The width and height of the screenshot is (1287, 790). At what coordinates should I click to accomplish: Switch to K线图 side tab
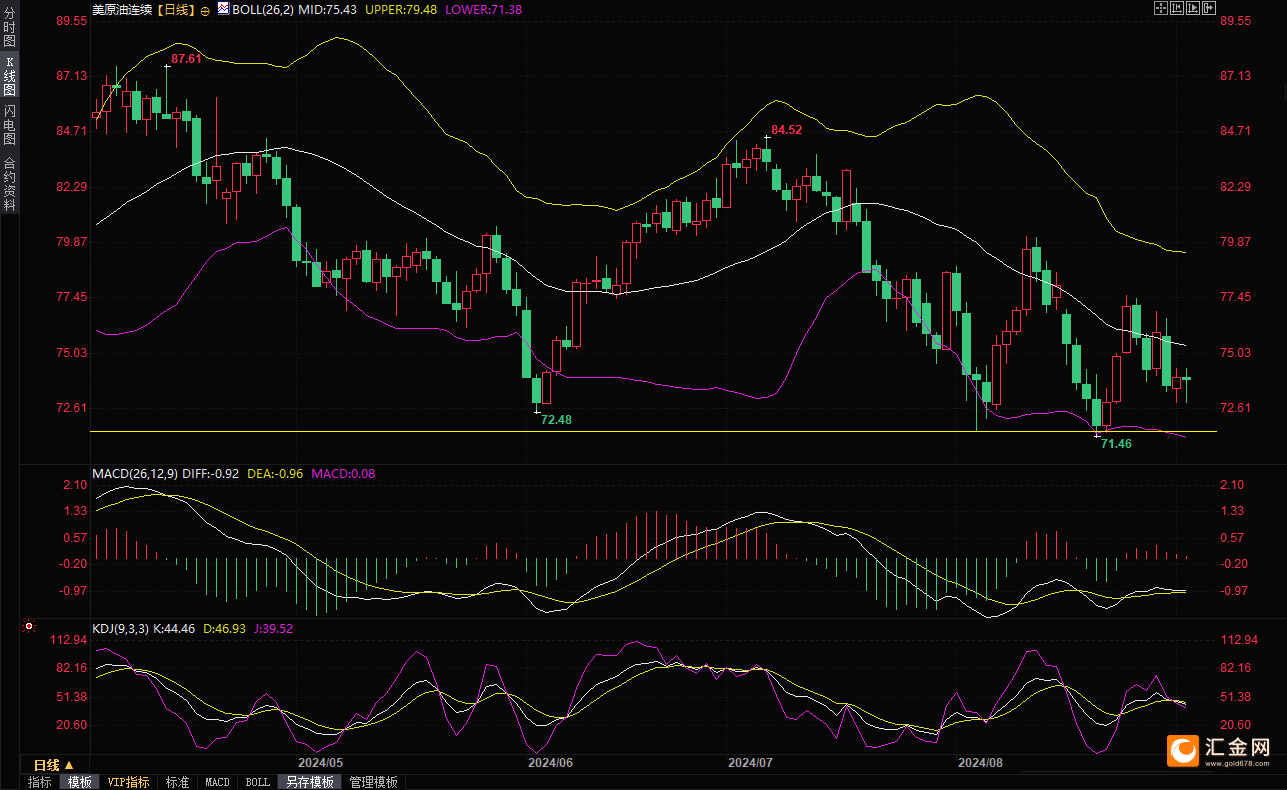pos(9,76)
